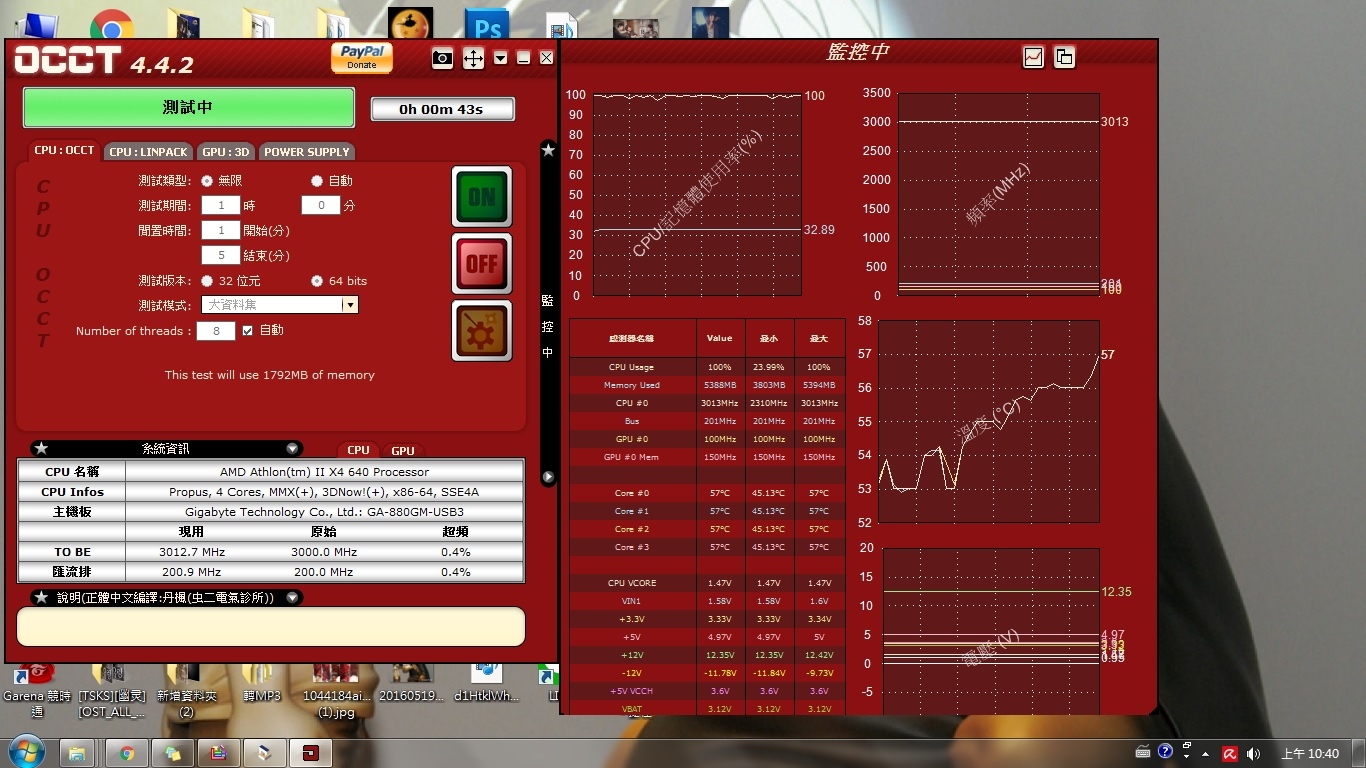
Task: Click the star beside 說明 header
Action: pos(41,597)
